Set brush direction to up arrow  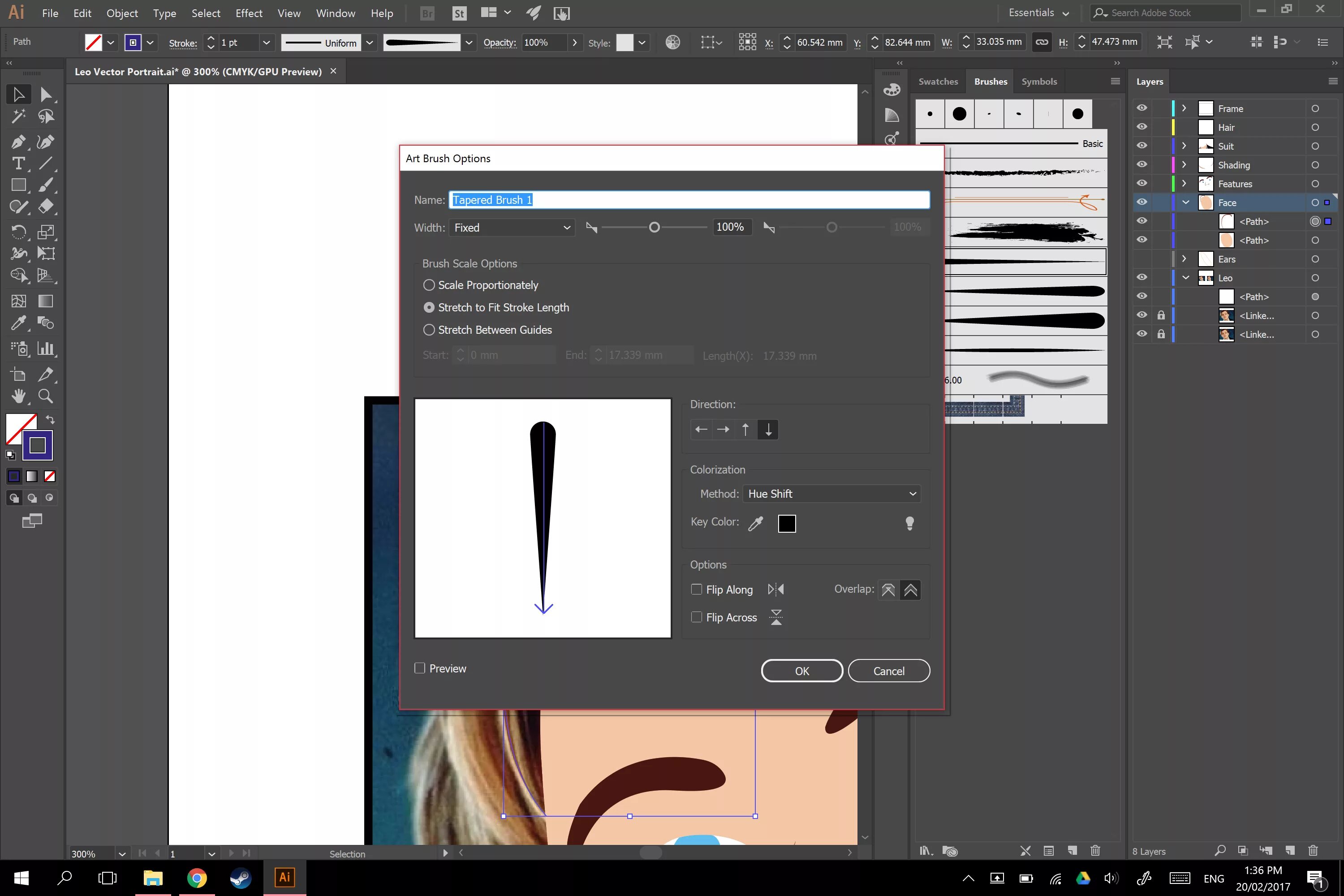745,429
